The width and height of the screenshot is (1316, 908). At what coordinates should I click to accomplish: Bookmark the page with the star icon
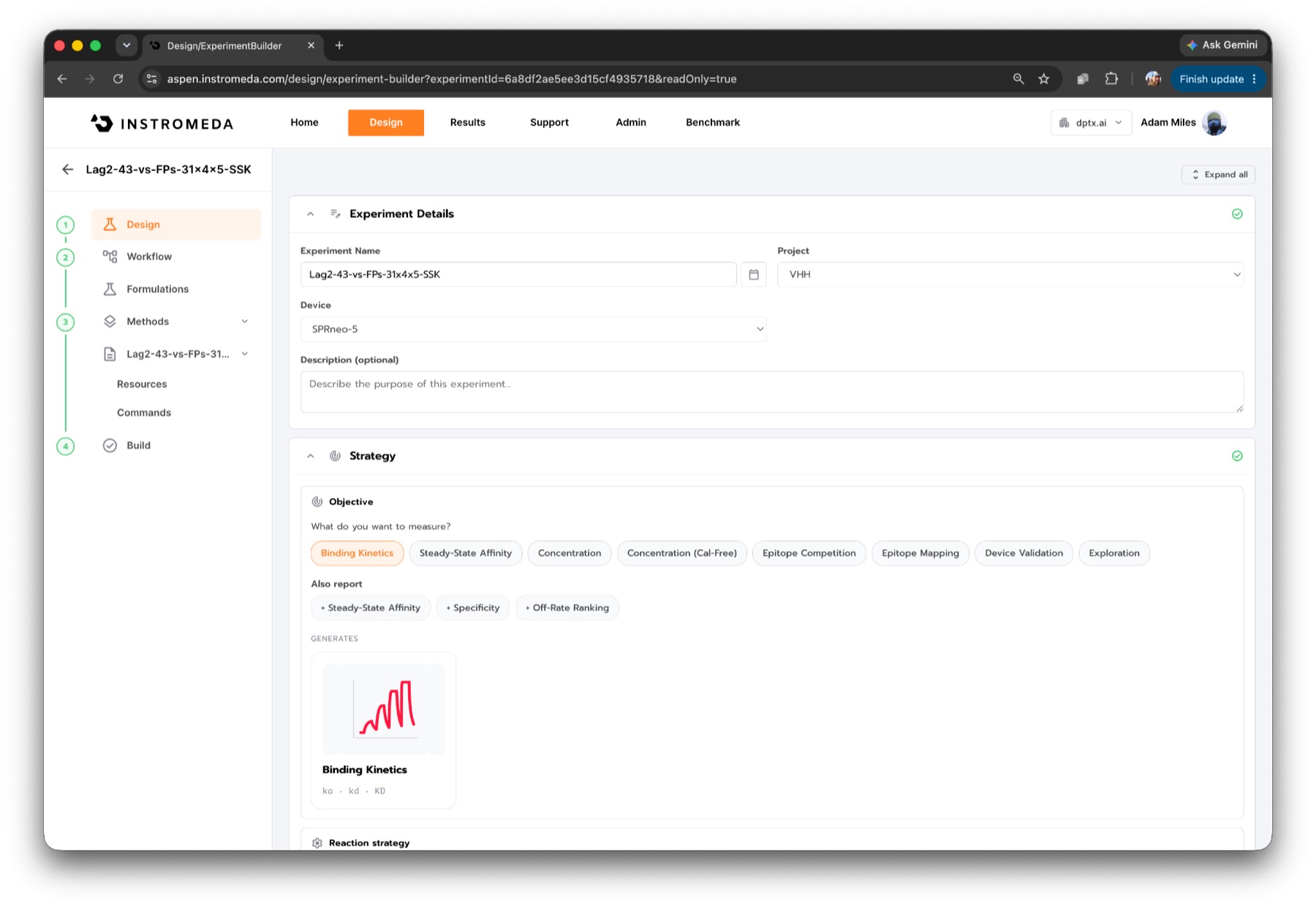tap(1044, 79)
